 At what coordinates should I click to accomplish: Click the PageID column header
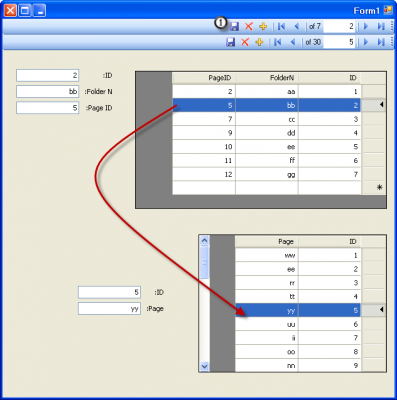click(x=204, y=78)
